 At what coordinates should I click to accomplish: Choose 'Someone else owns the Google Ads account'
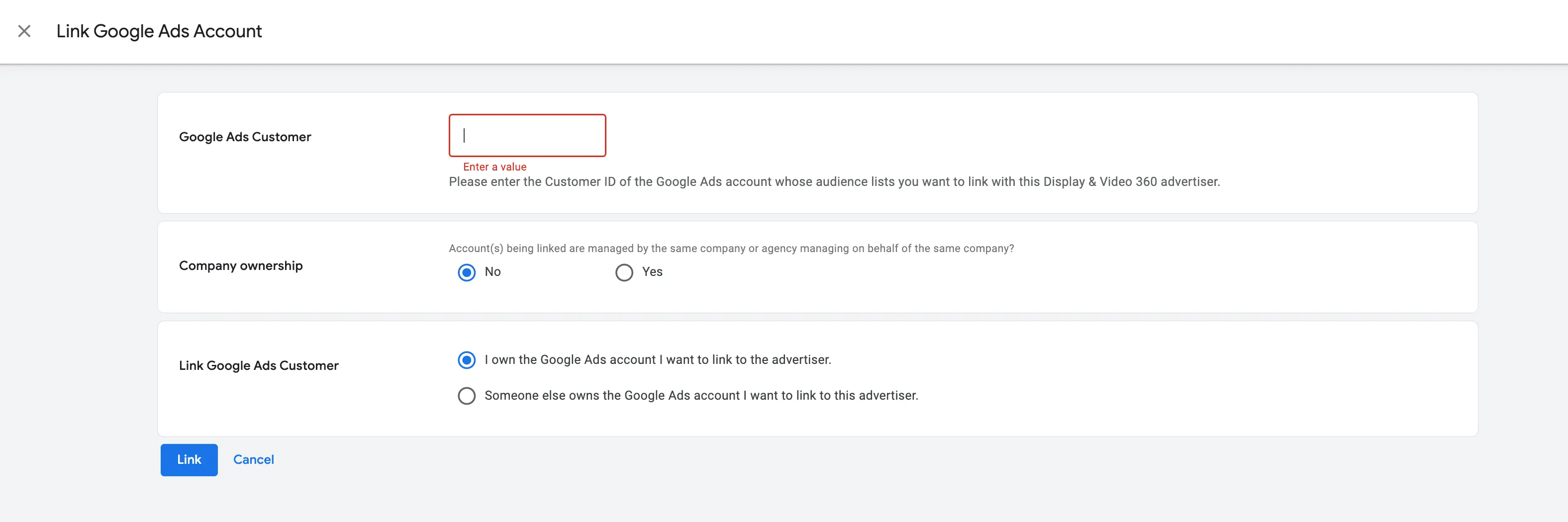467,396
